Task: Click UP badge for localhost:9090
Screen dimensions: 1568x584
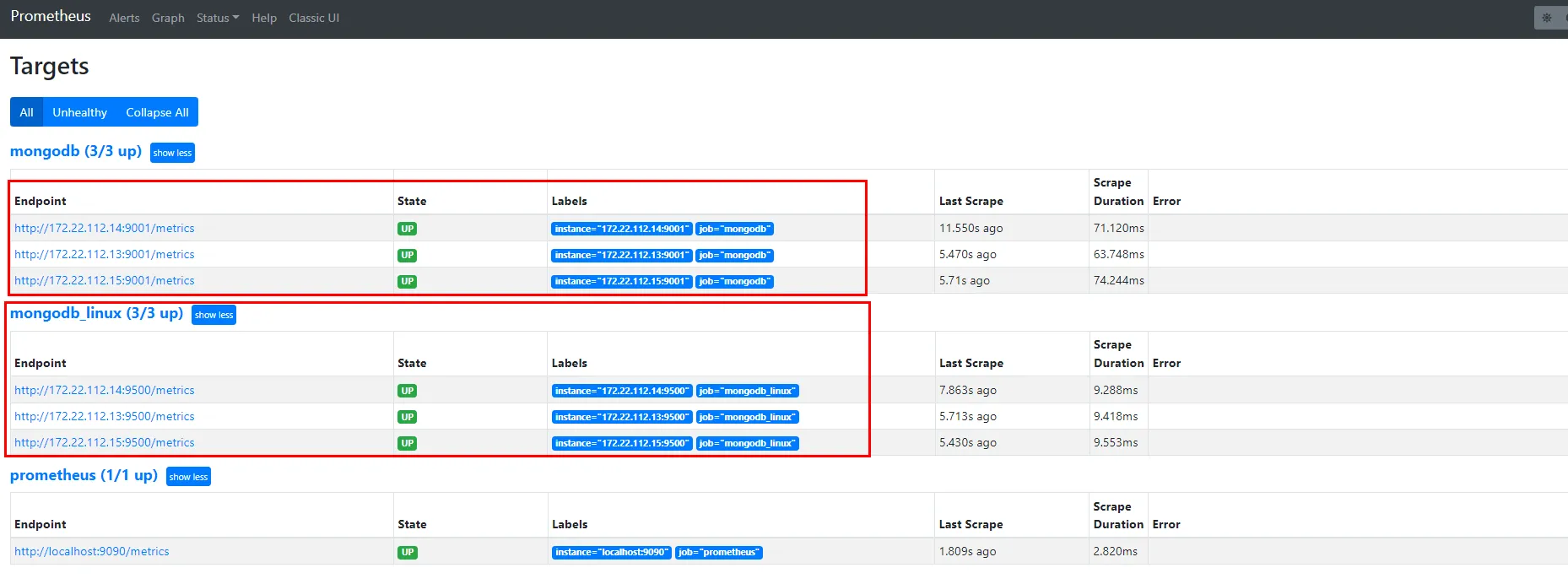Action: coord(408,552)
